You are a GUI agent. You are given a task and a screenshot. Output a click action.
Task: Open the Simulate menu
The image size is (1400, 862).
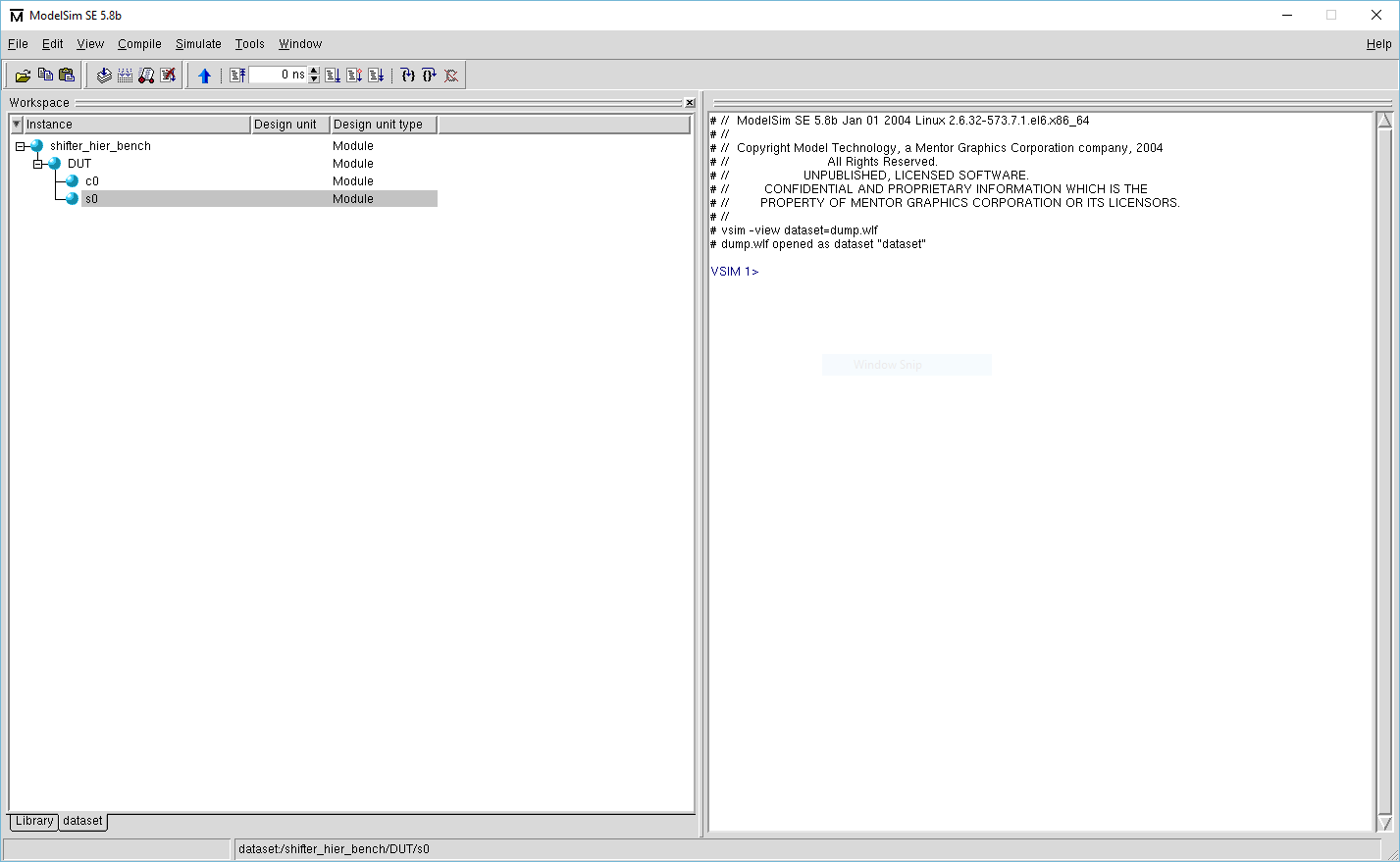pos(198,44)
